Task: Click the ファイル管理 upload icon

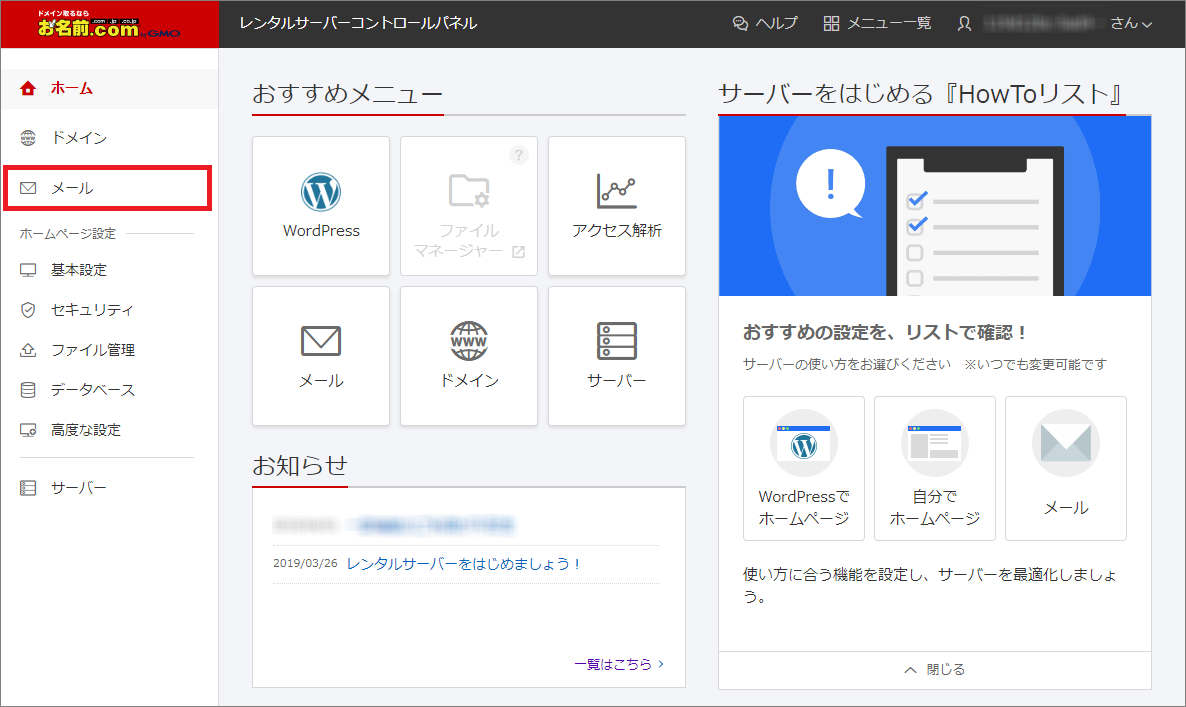Action: 28,350
